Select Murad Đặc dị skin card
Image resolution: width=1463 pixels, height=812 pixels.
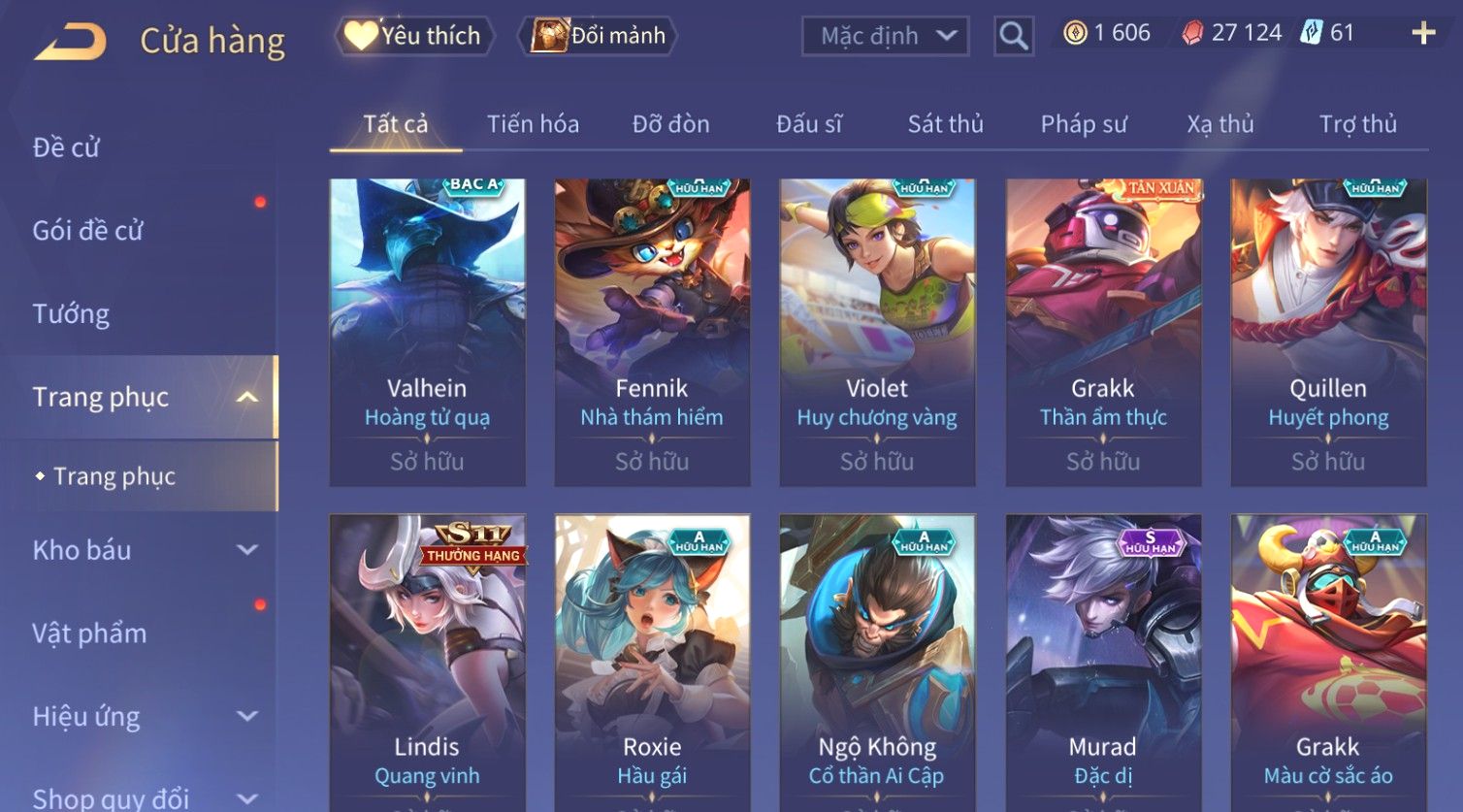pos(1103,663)
